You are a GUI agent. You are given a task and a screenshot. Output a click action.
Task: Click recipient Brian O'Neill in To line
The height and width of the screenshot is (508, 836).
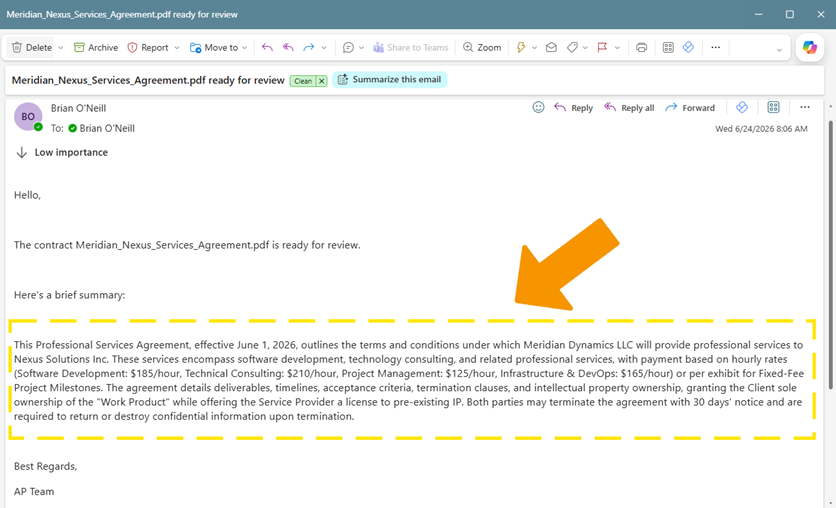tap(107, 128)
